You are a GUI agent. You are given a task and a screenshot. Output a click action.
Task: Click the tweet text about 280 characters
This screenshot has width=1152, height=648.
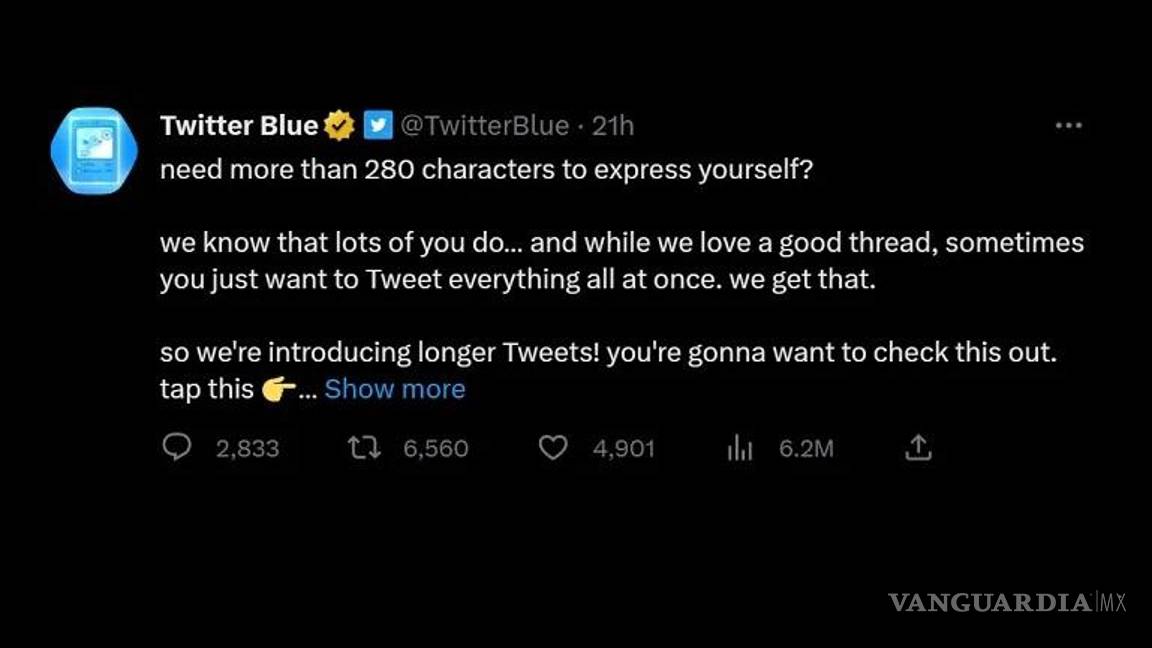coord(487,170)
